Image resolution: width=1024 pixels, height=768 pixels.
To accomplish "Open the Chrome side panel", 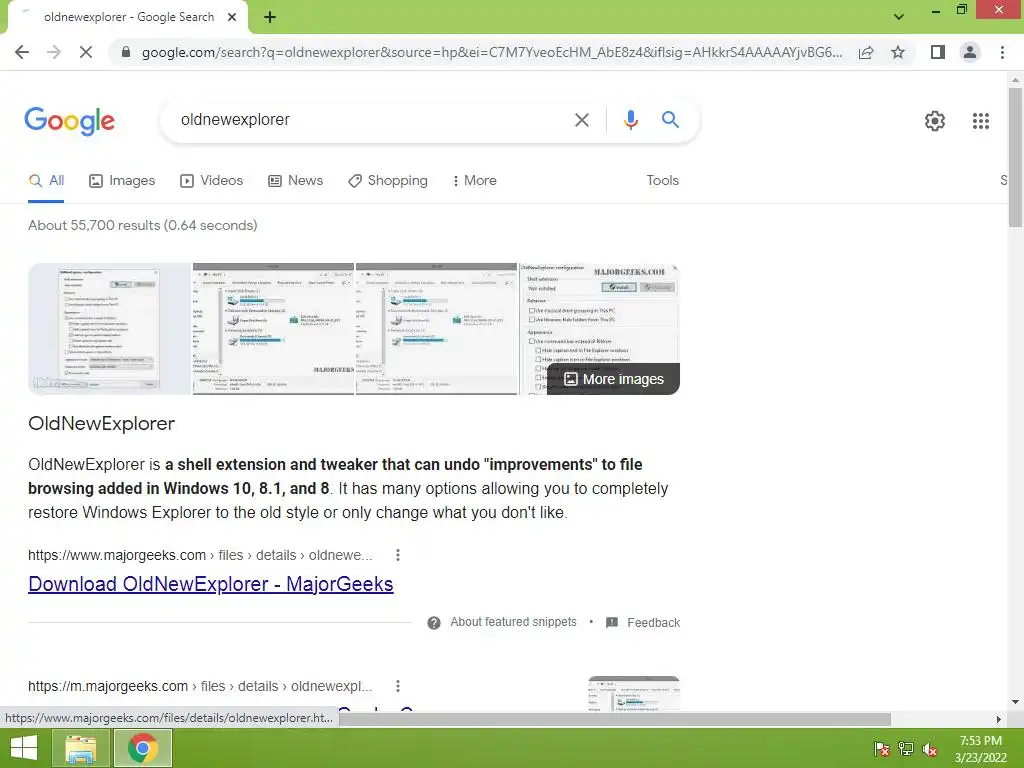I will click(x=938, y=52).
